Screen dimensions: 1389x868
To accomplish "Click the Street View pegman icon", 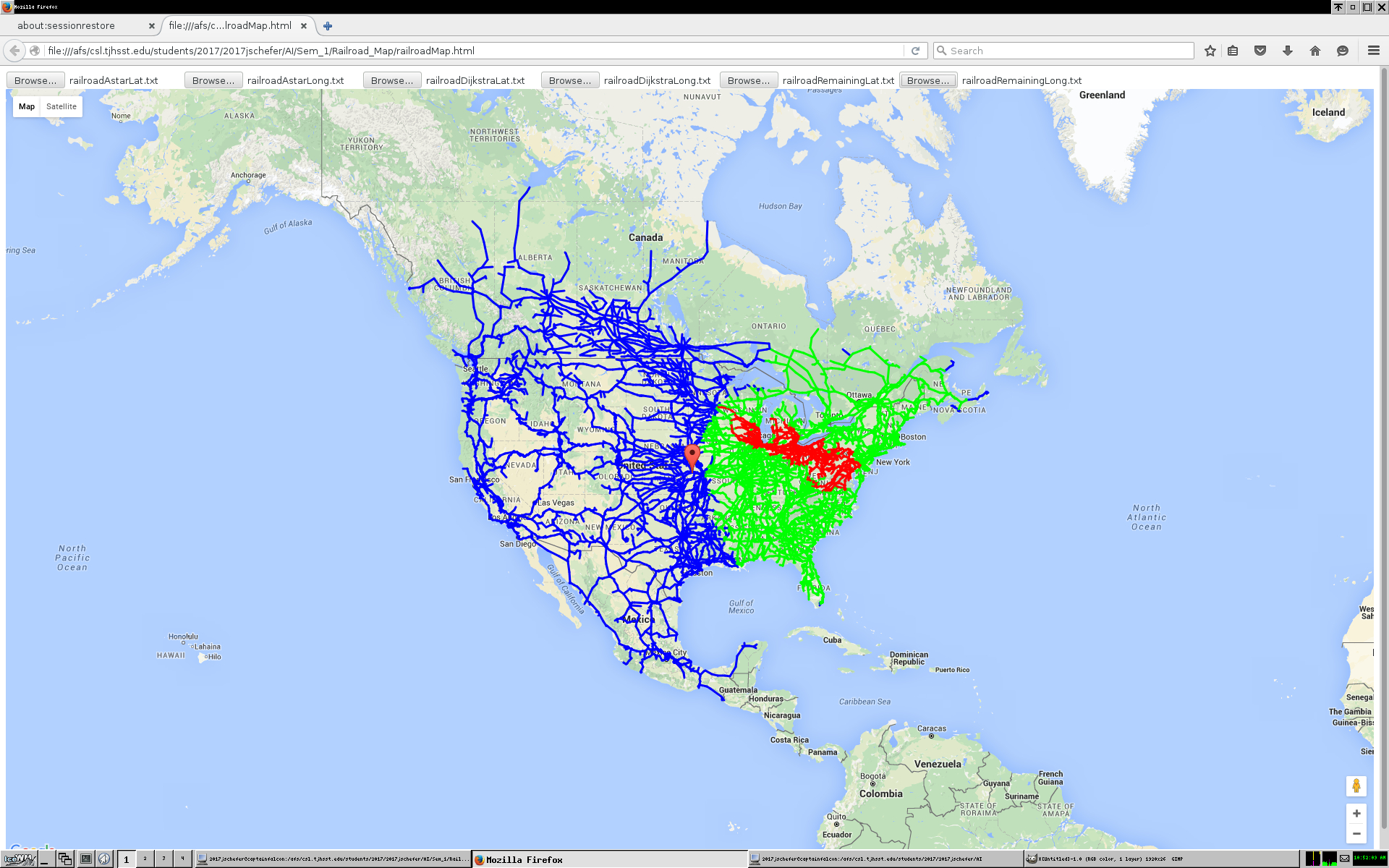I will 1356,786.
